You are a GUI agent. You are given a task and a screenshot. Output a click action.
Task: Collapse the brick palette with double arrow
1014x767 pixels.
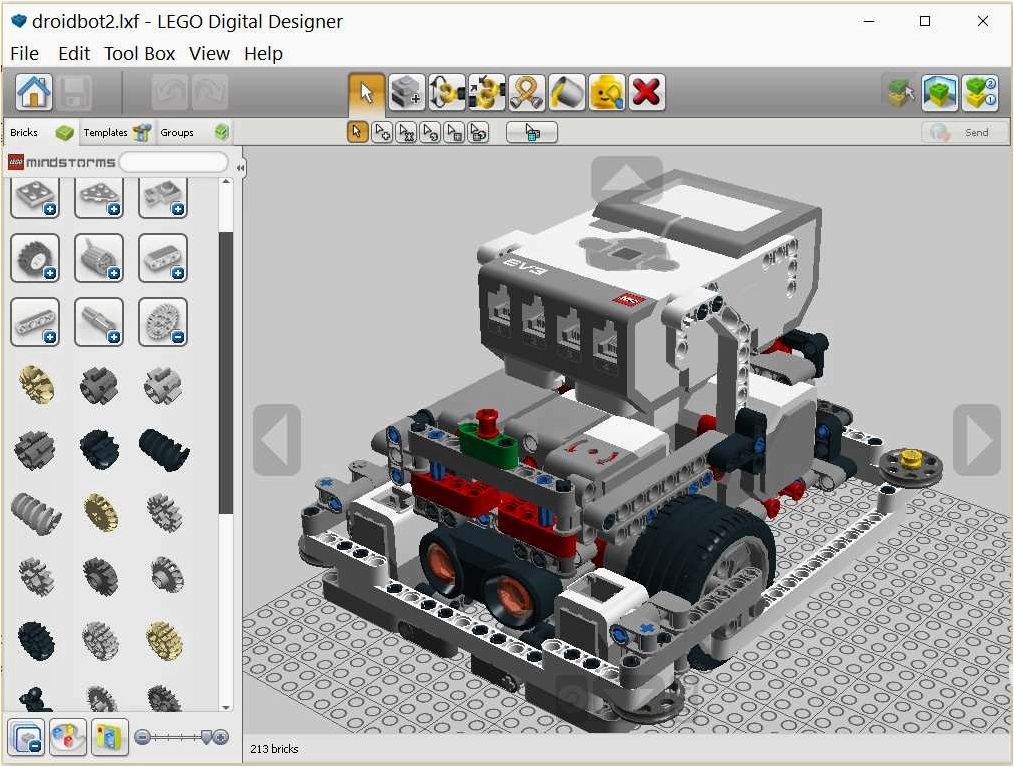tap(240, 167)
